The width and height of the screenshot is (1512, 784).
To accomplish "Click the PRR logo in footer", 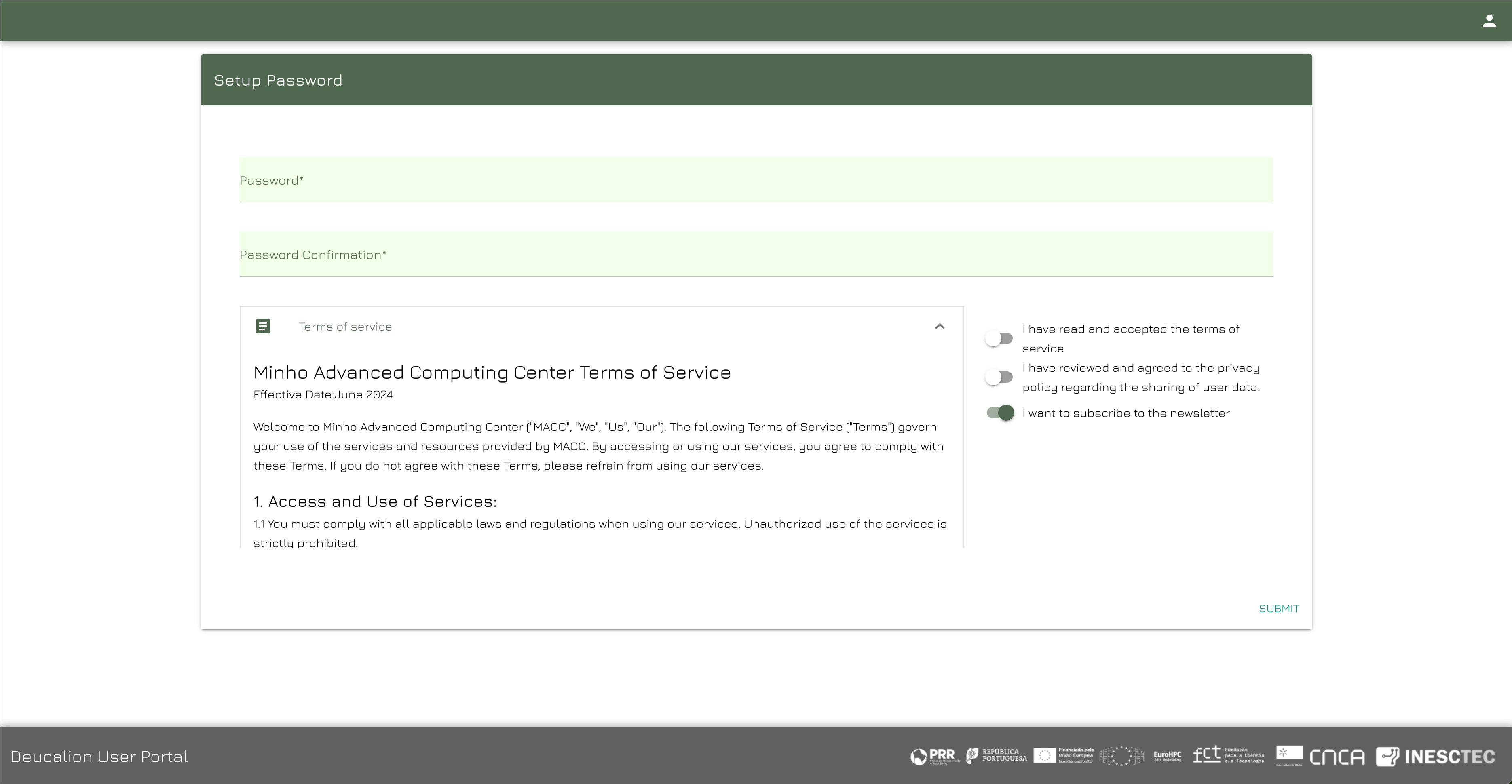I will click(x=935, y=757).
